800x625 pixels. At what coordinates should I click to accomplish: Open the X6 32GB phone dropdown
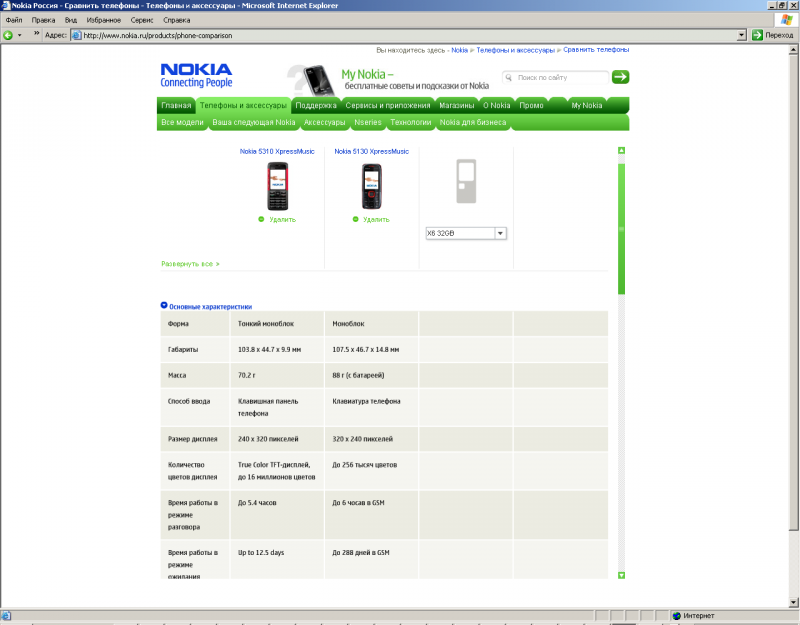point(501,233)
